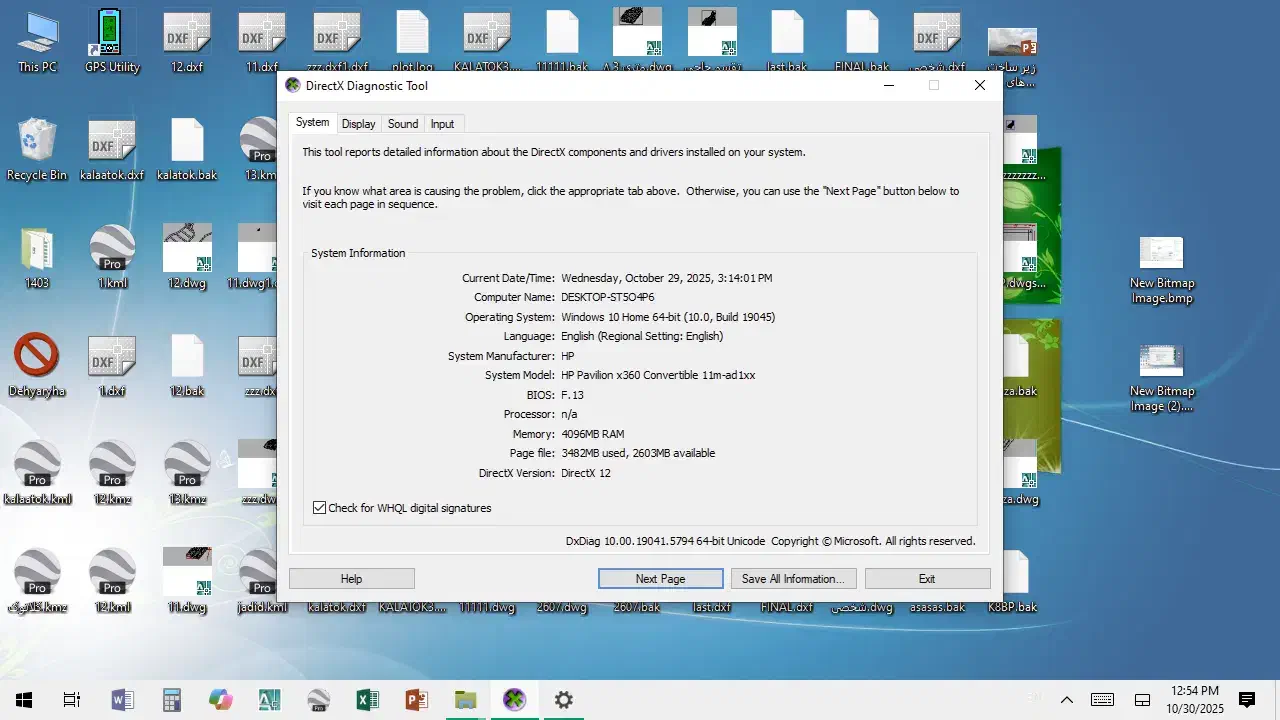Click Save All Information button
The image size is (1280, 720).
792,579
